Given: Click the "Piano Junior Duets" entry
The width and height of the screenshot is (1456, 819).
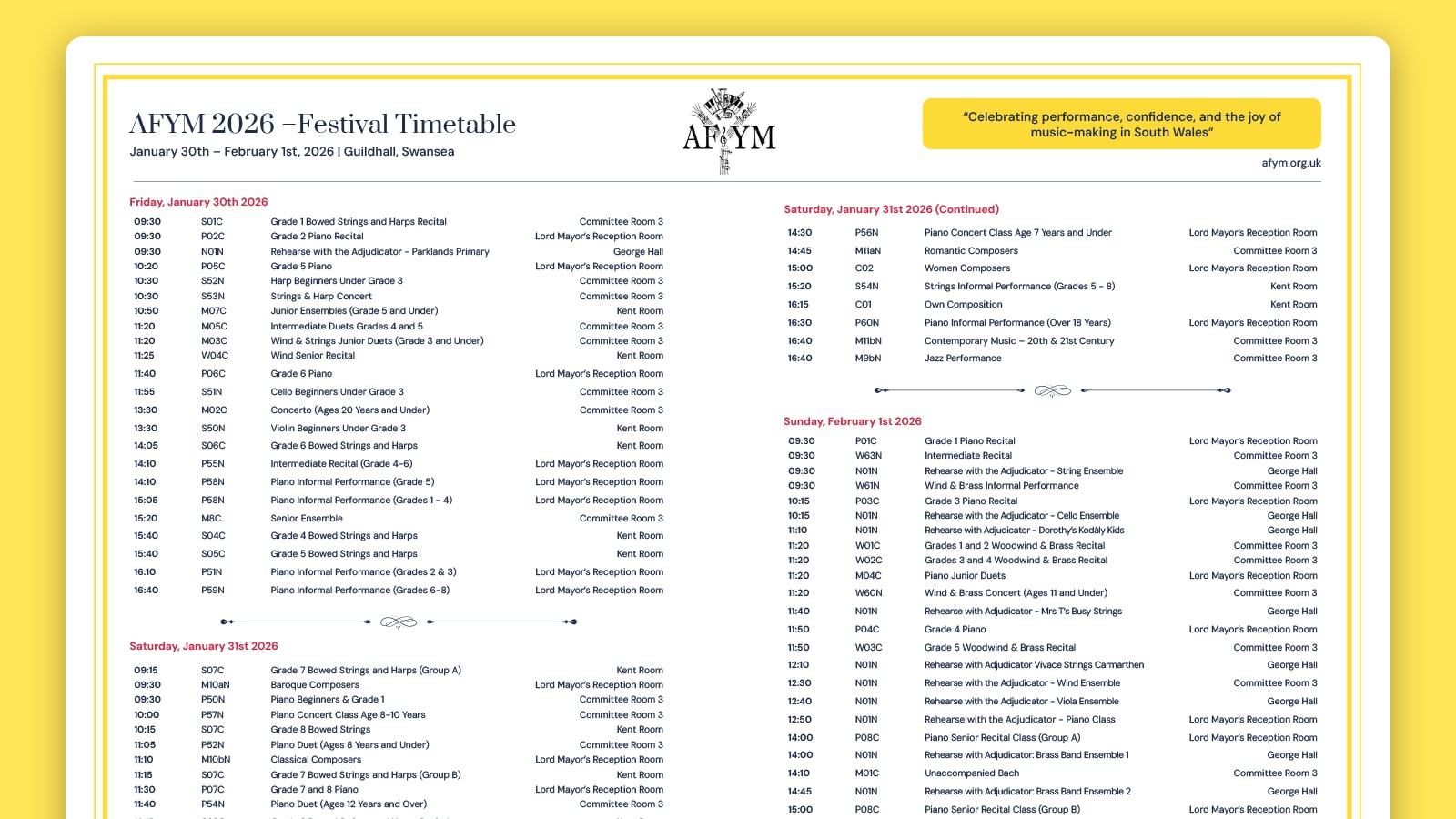Looking at the screenshot, I should 965,576.
